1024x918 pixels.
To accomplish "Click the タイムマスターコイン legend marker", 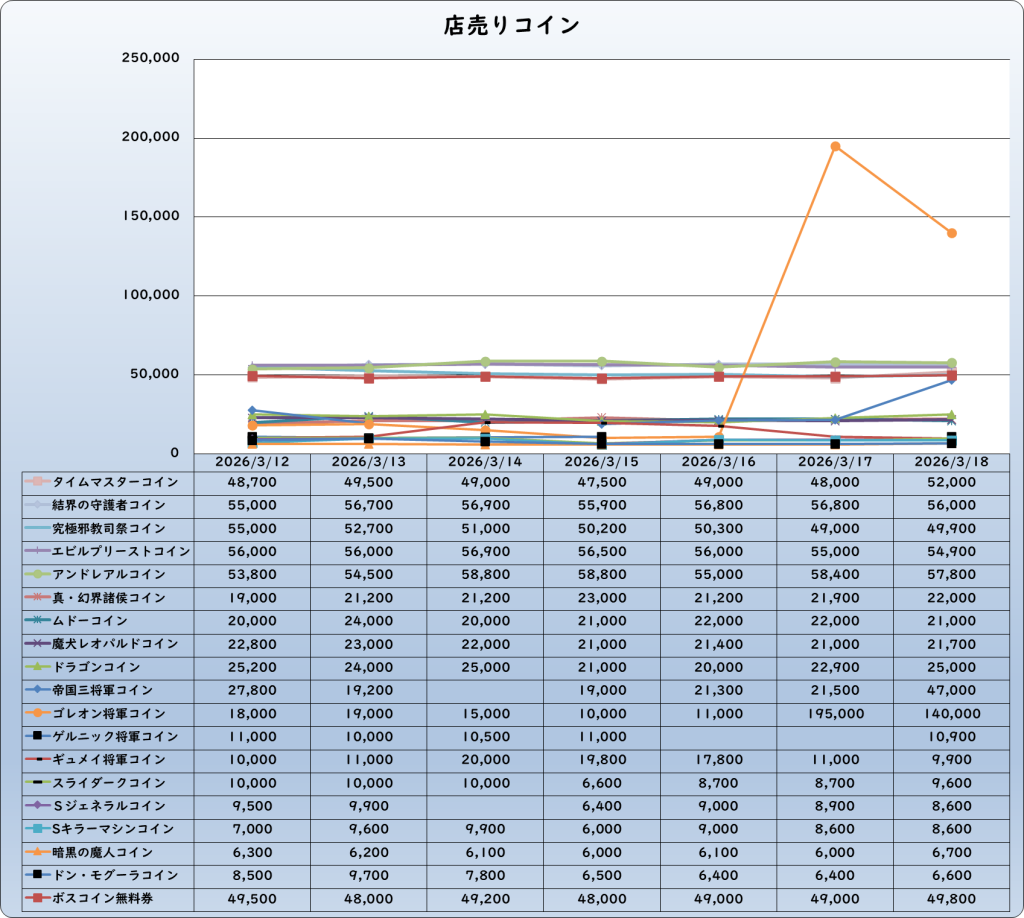I will click(37, 482).
